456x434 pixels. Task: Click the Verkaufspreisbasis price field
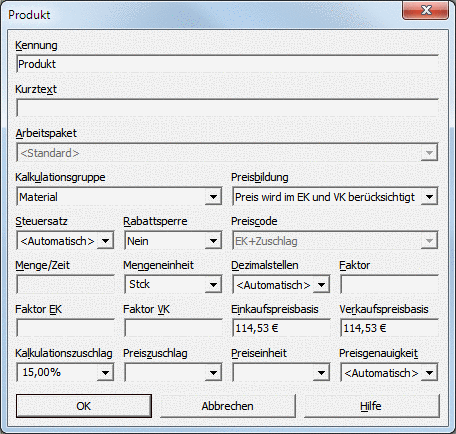[389, 328]
